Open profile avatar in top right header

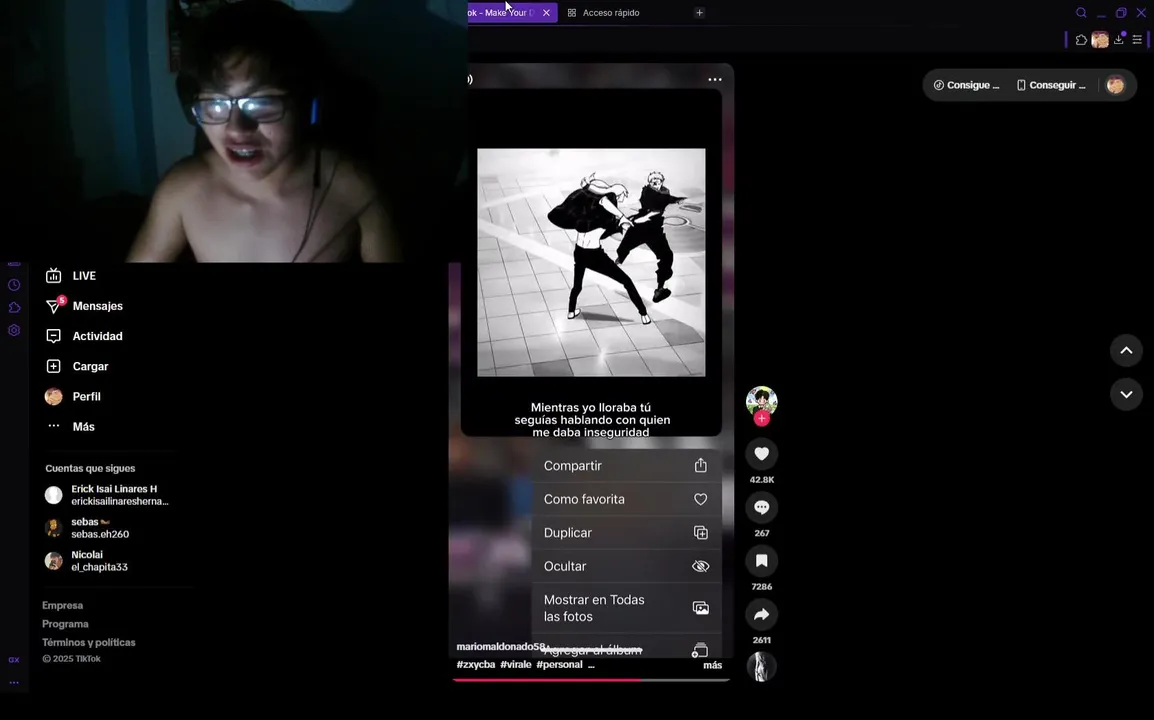pyautogui.click(x=1116, y=85)
